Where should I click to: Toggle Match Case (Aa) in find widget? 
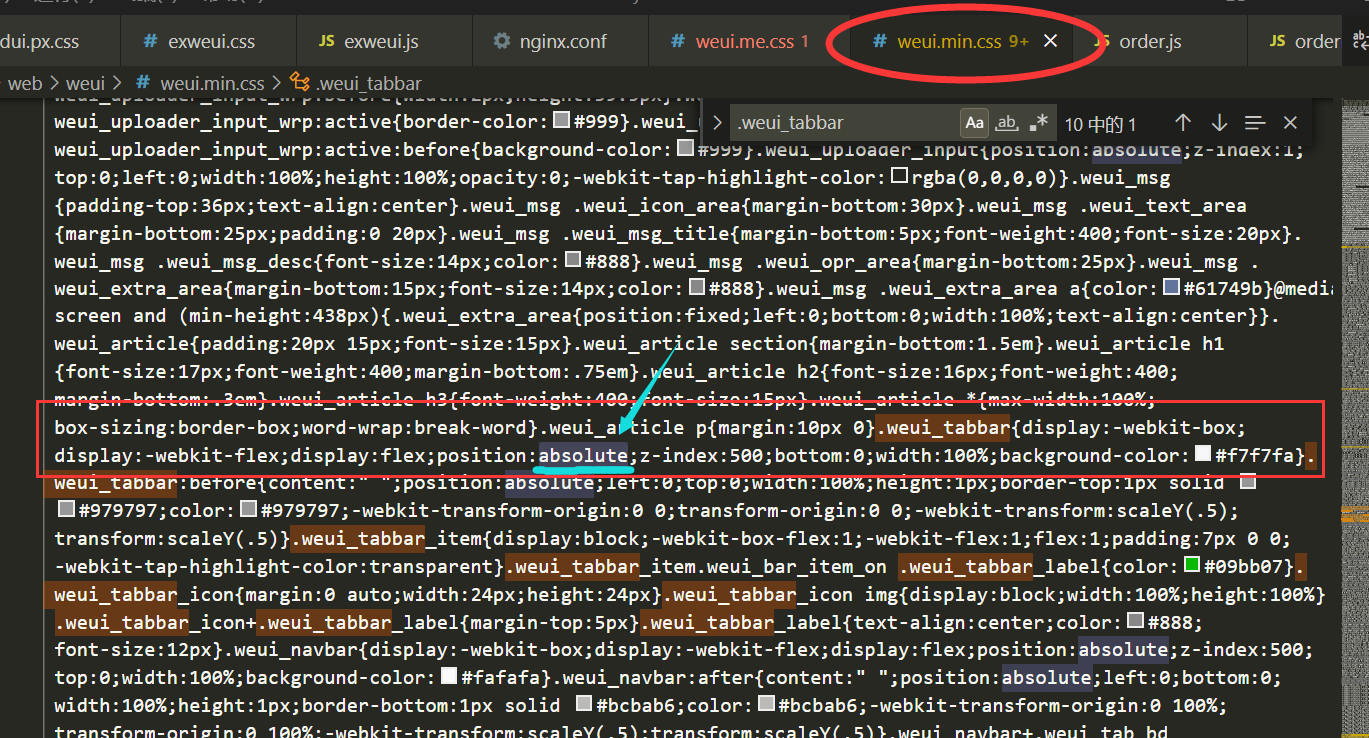pos(974,123)
